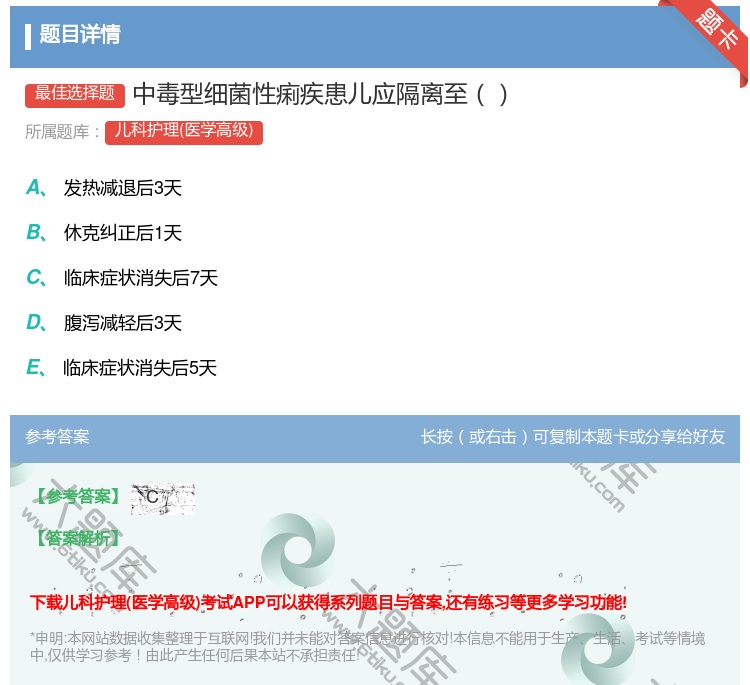The height and width of the screenshot is (685, 750).
Task: Select option E 临床症状消失后5天
Action: [x=140, y=368]
